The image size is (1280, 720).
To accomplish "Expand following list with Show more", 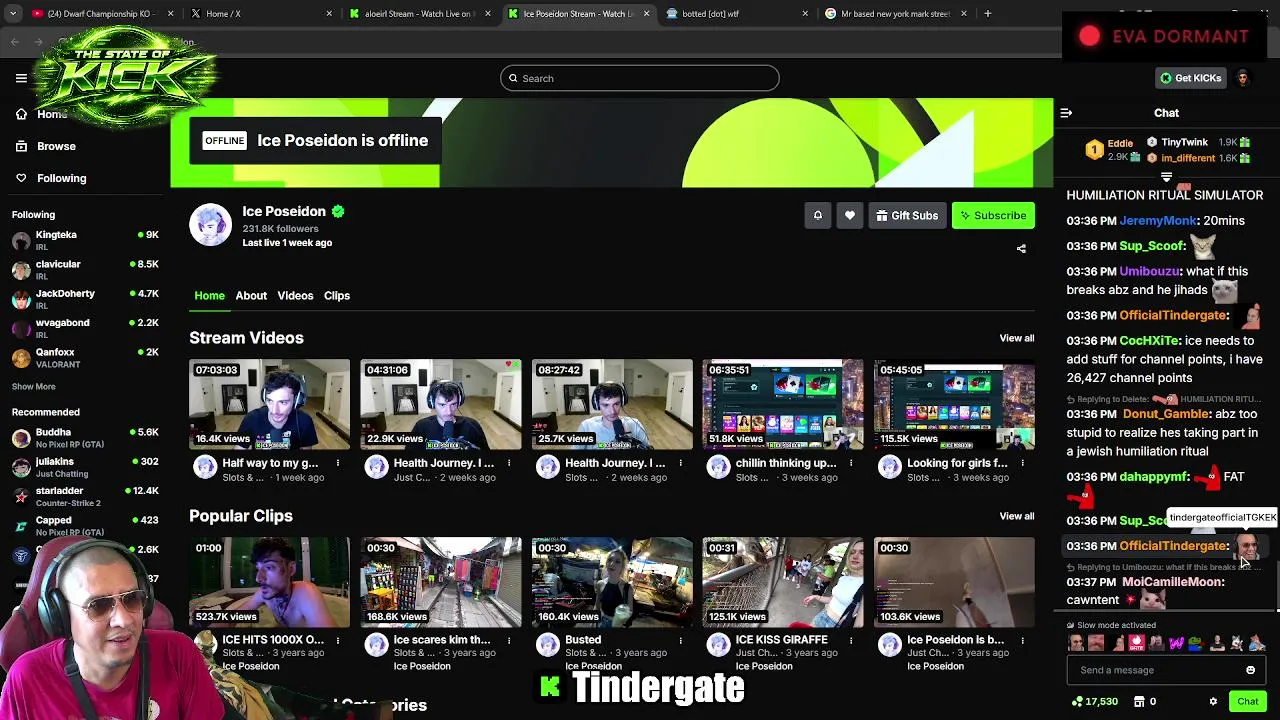I will point(33,386).
